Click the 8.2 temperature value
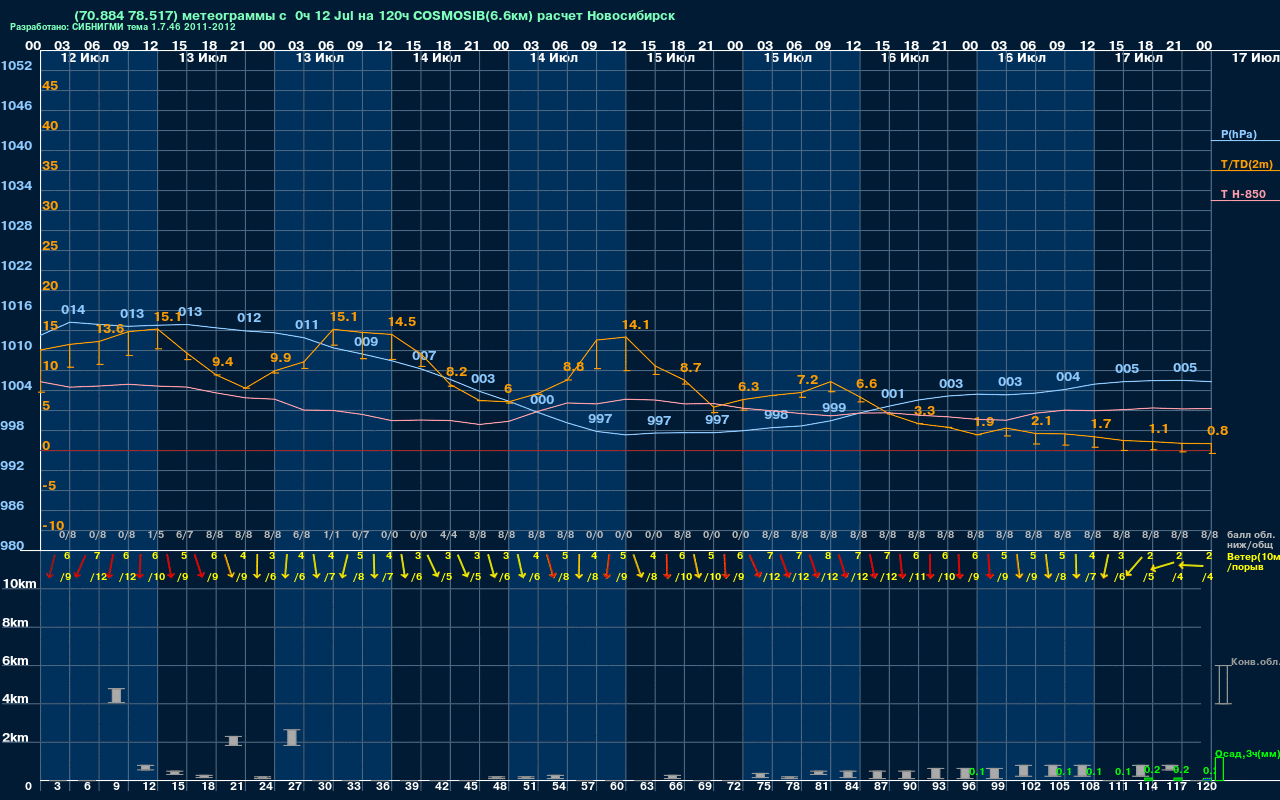The image size is (1280, 800). click(x=456, y=372)
